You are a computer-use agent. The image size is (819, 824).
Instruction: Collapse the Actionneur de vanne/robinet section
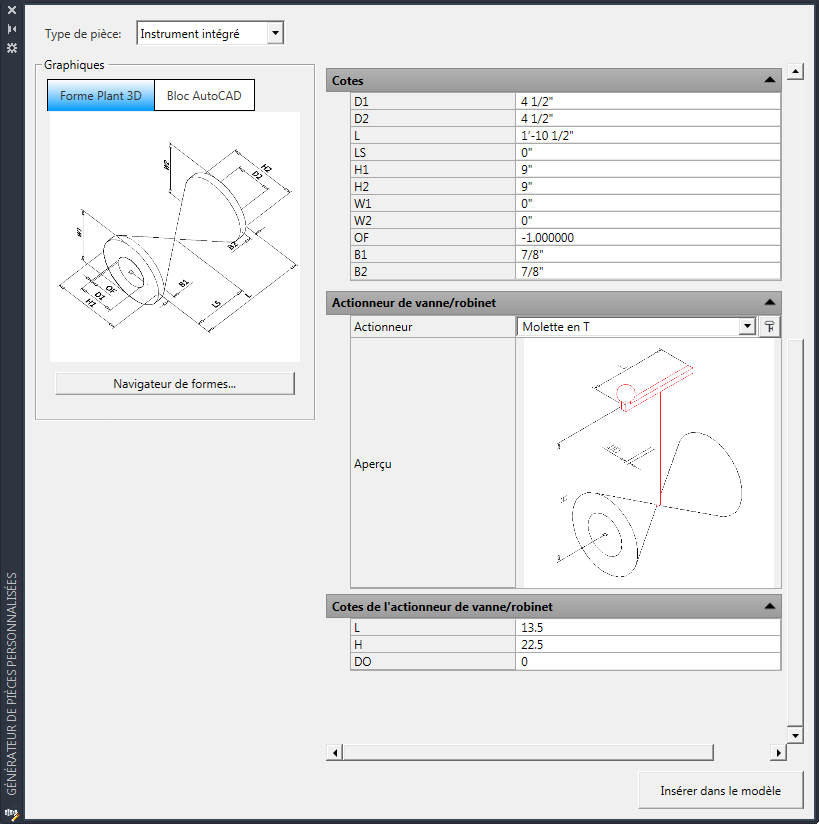point(770,303)
